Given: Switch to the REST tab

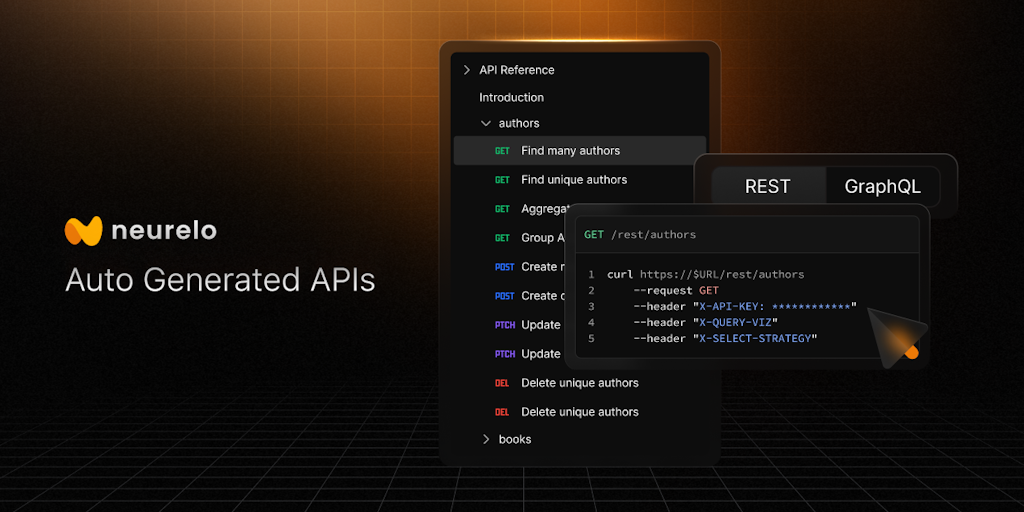Looking at the screenshot, I should pyautogui.click(x=768, y=186).
